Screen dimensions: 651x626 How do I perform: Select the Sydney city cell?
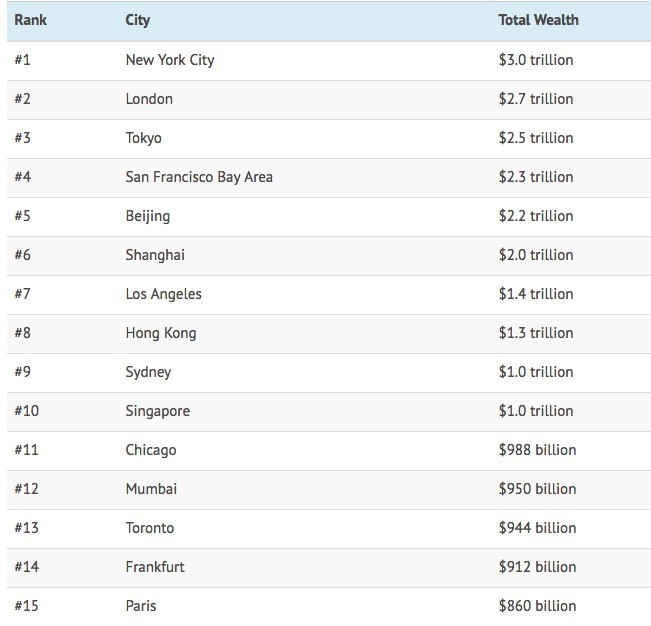pos(148,372)
